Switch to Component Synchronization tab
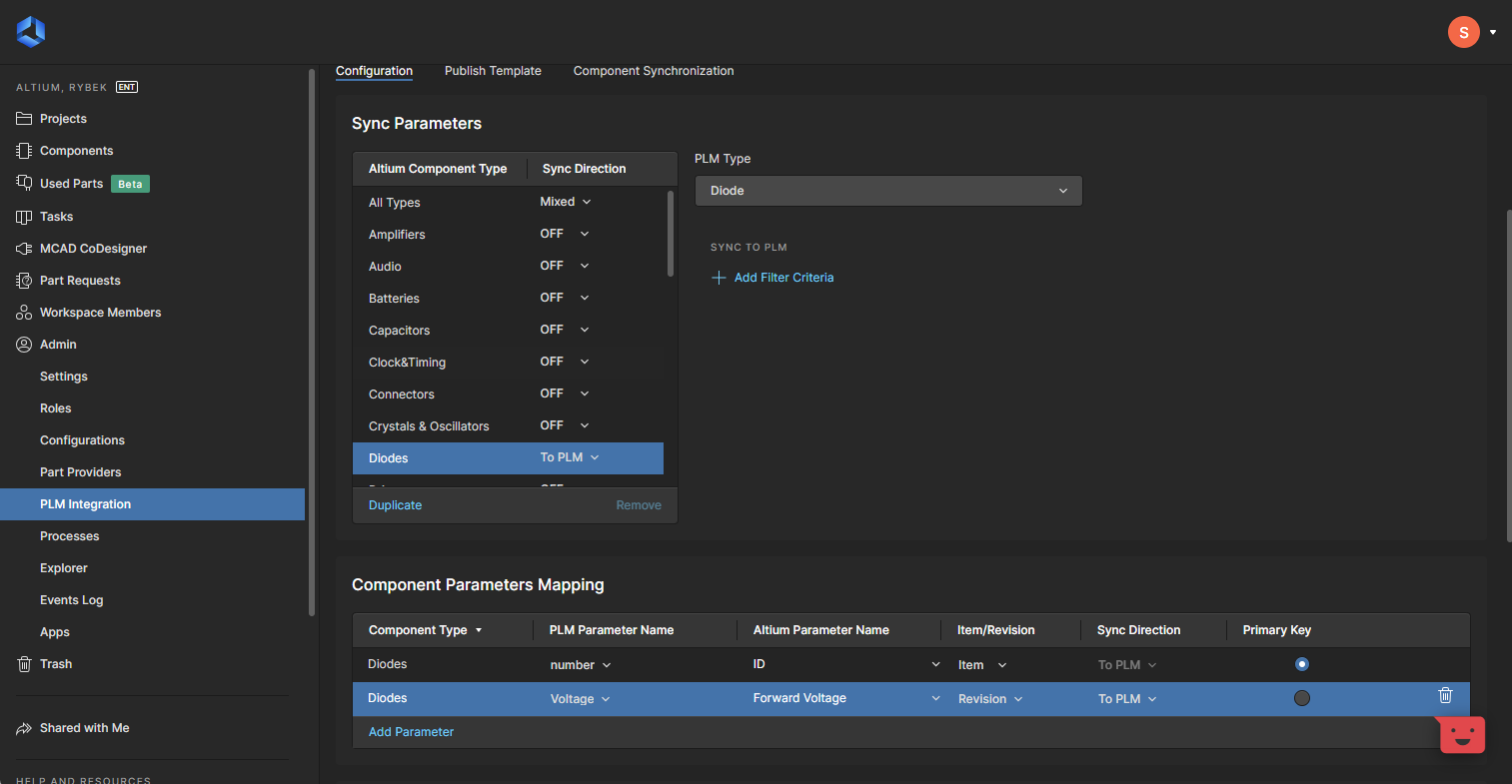 654,71
